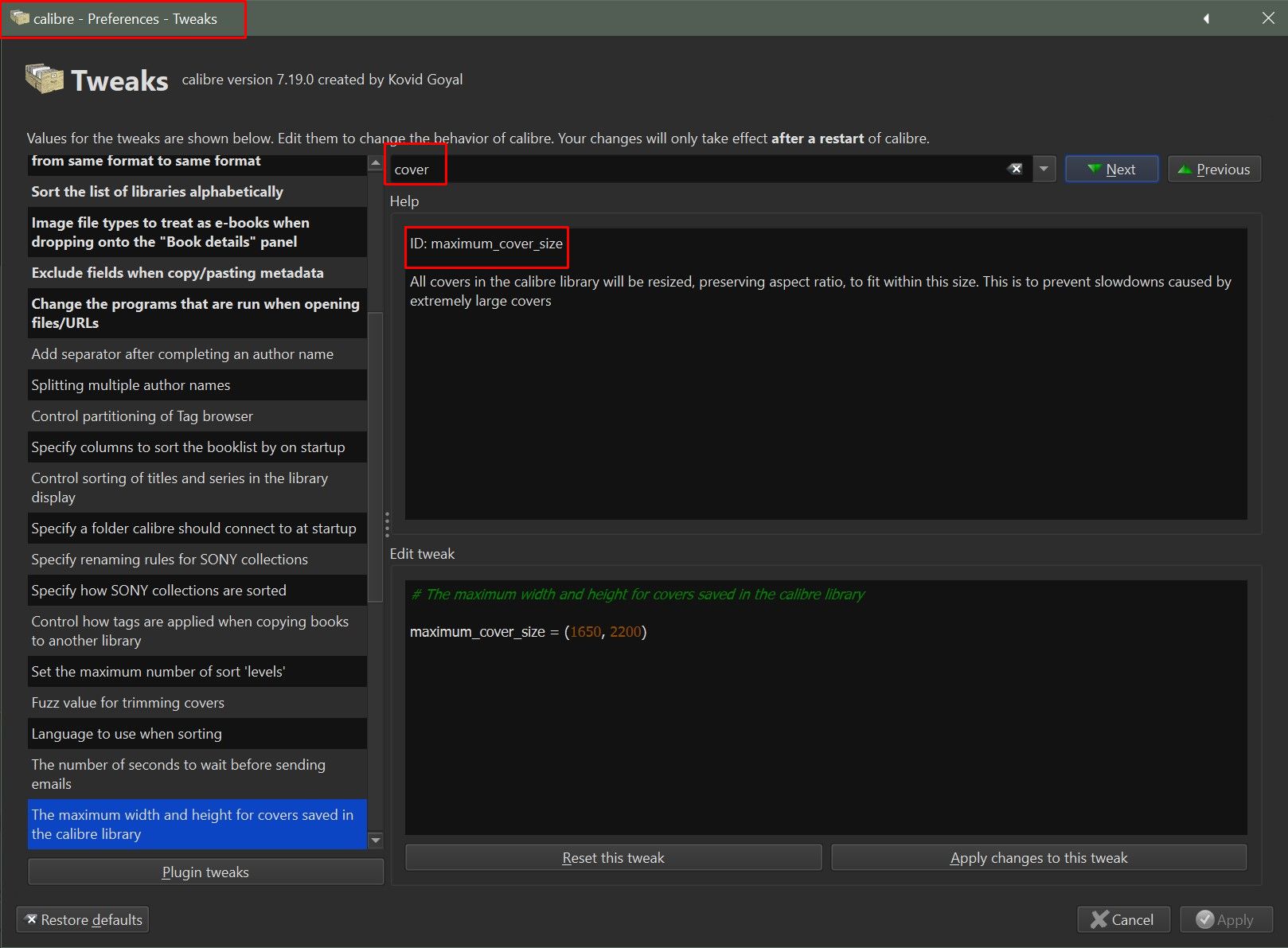Cancel the Tweaks dialog

coord(1122,919)
